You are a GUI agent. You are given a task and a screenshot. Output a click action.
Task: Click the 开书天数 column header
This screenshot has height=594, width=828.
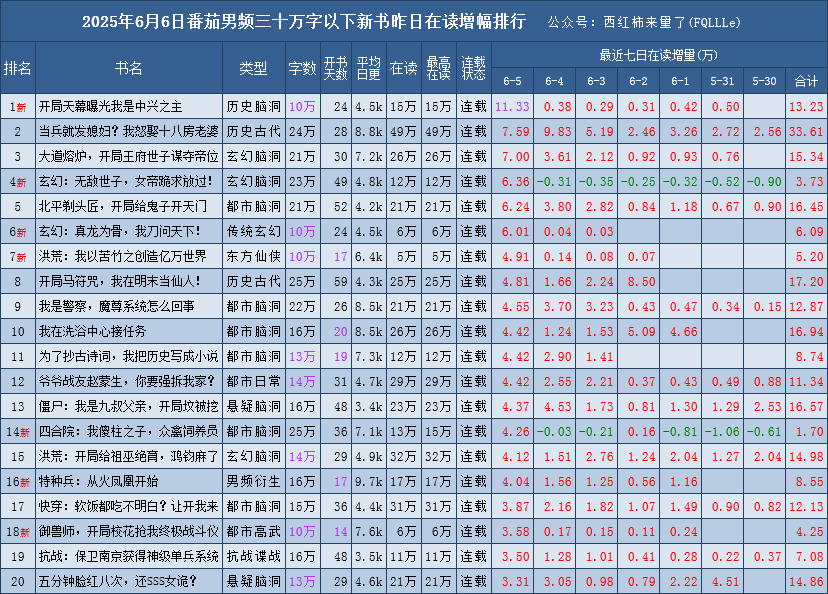336,68
